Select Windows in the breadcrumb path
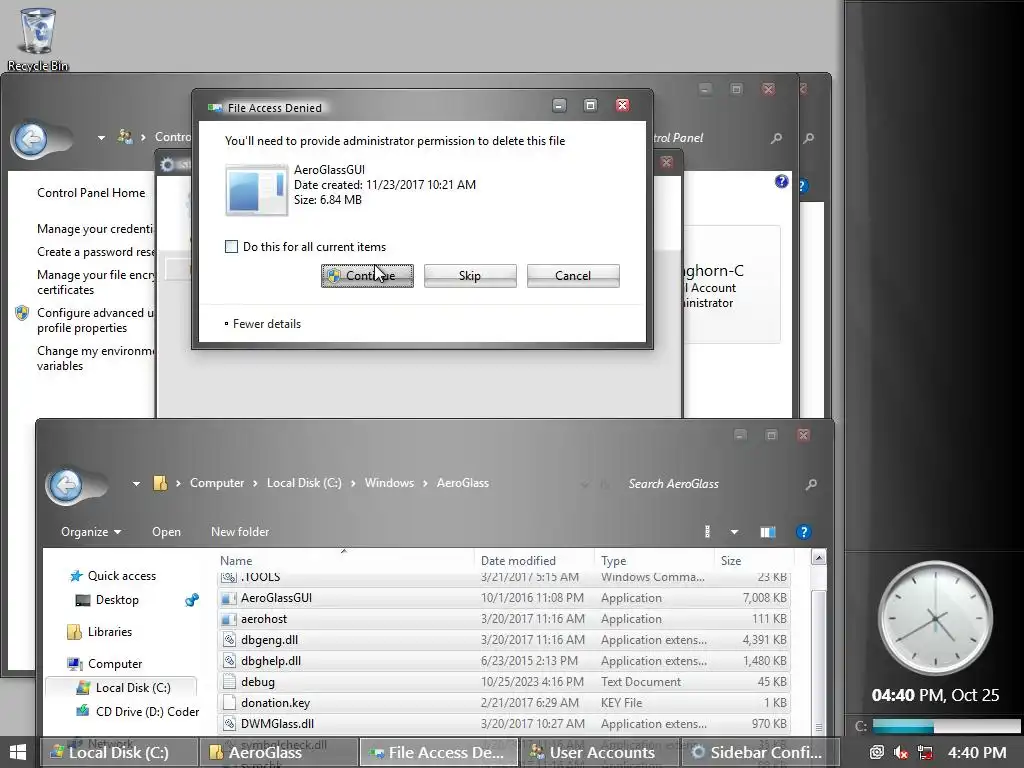The image size is (1024, 768). [389, 483]
